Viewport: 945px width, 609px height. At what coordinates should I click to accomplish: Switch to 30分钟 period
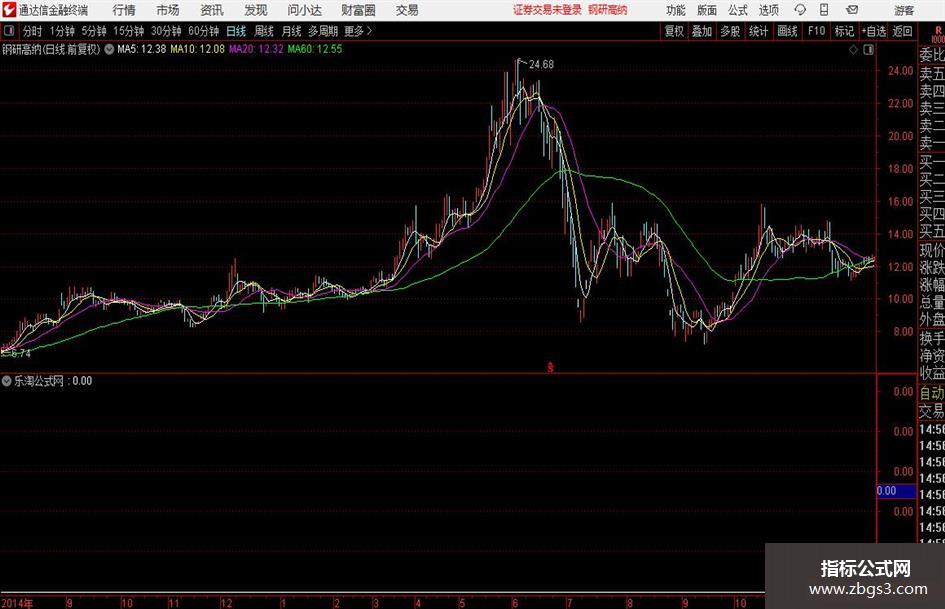[166, 31]
